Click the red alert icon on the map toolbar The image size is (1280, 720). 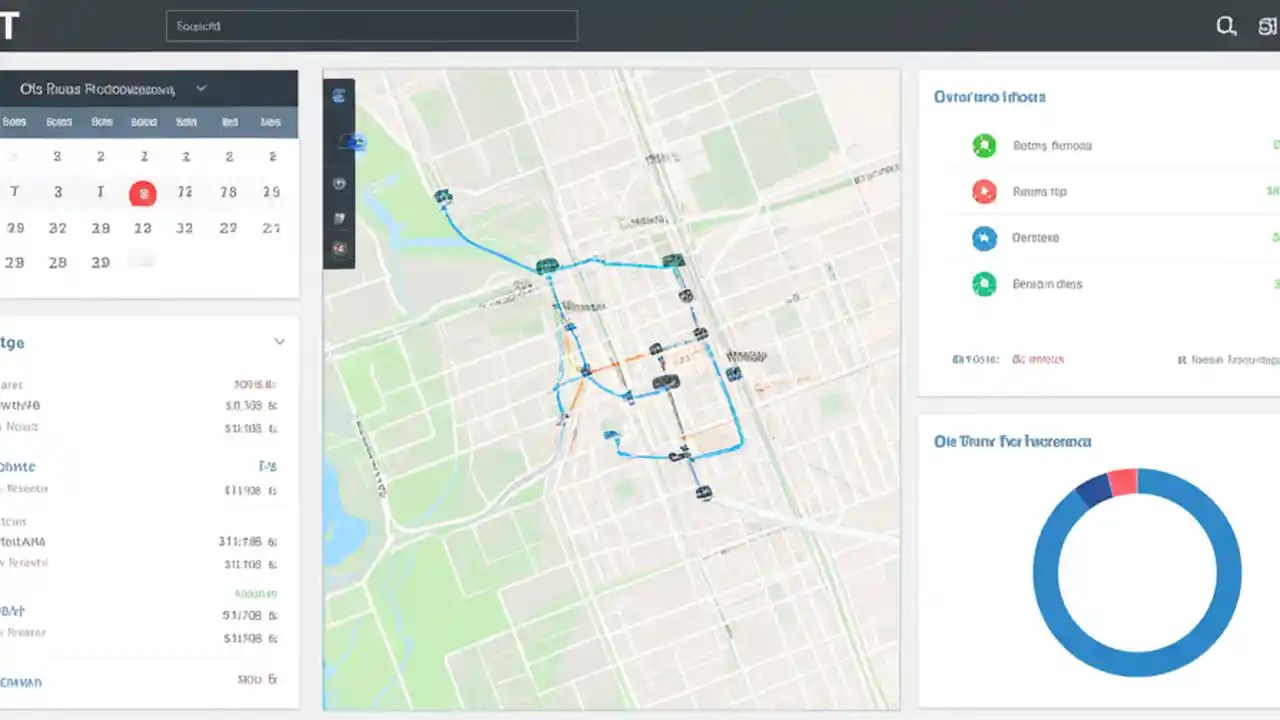(x=338, y=250)
